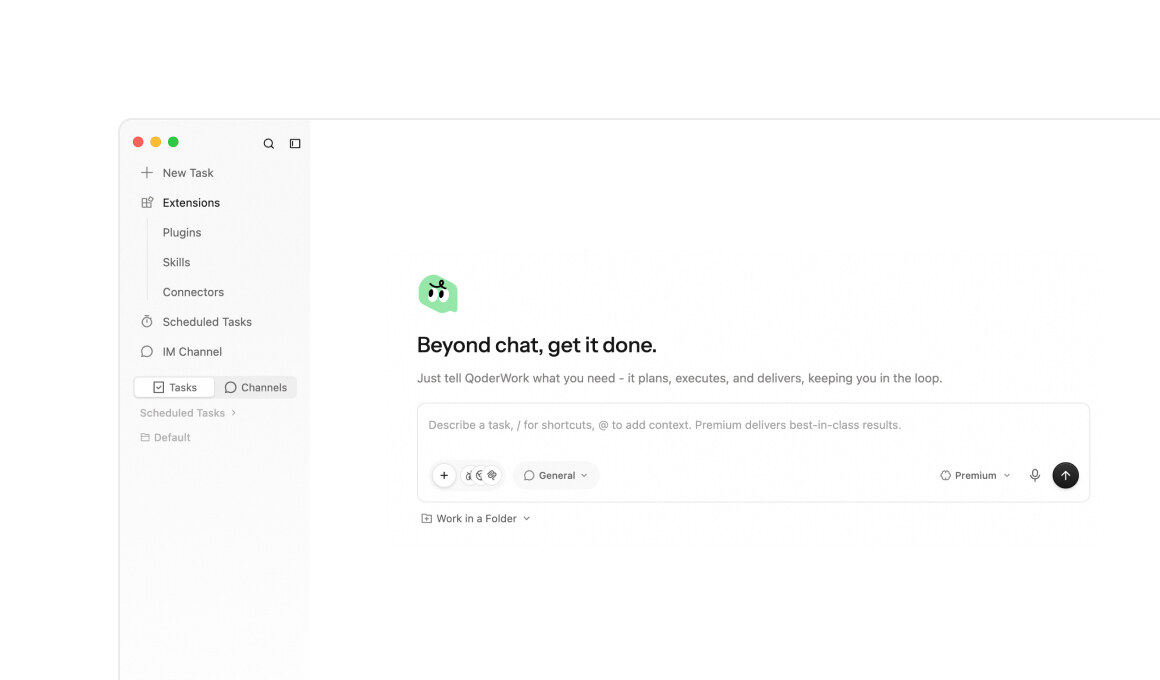Click into the Describe a task input field
This screenshot has width=1160, height=680.
[x=753, y=429]
